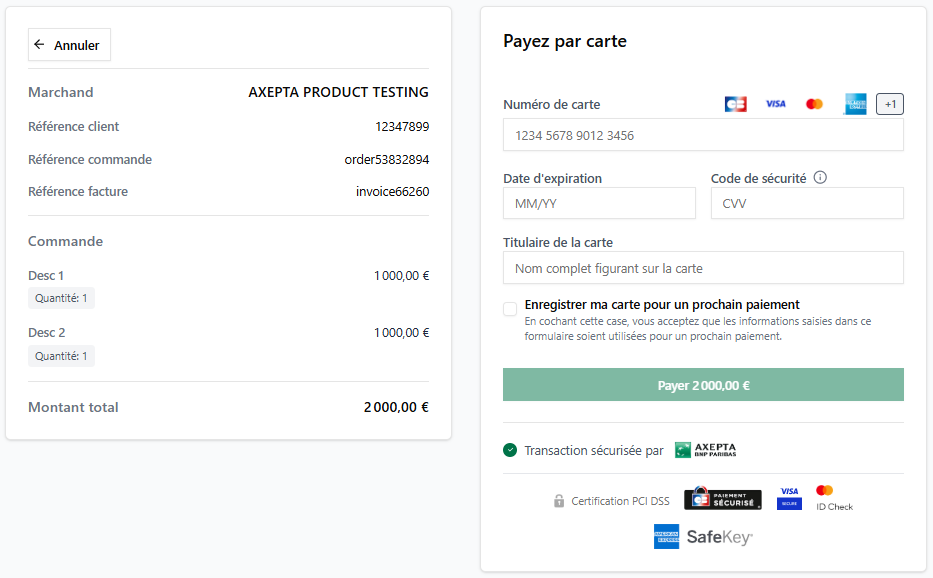Expand additional card brands with +1

[890, 104]
